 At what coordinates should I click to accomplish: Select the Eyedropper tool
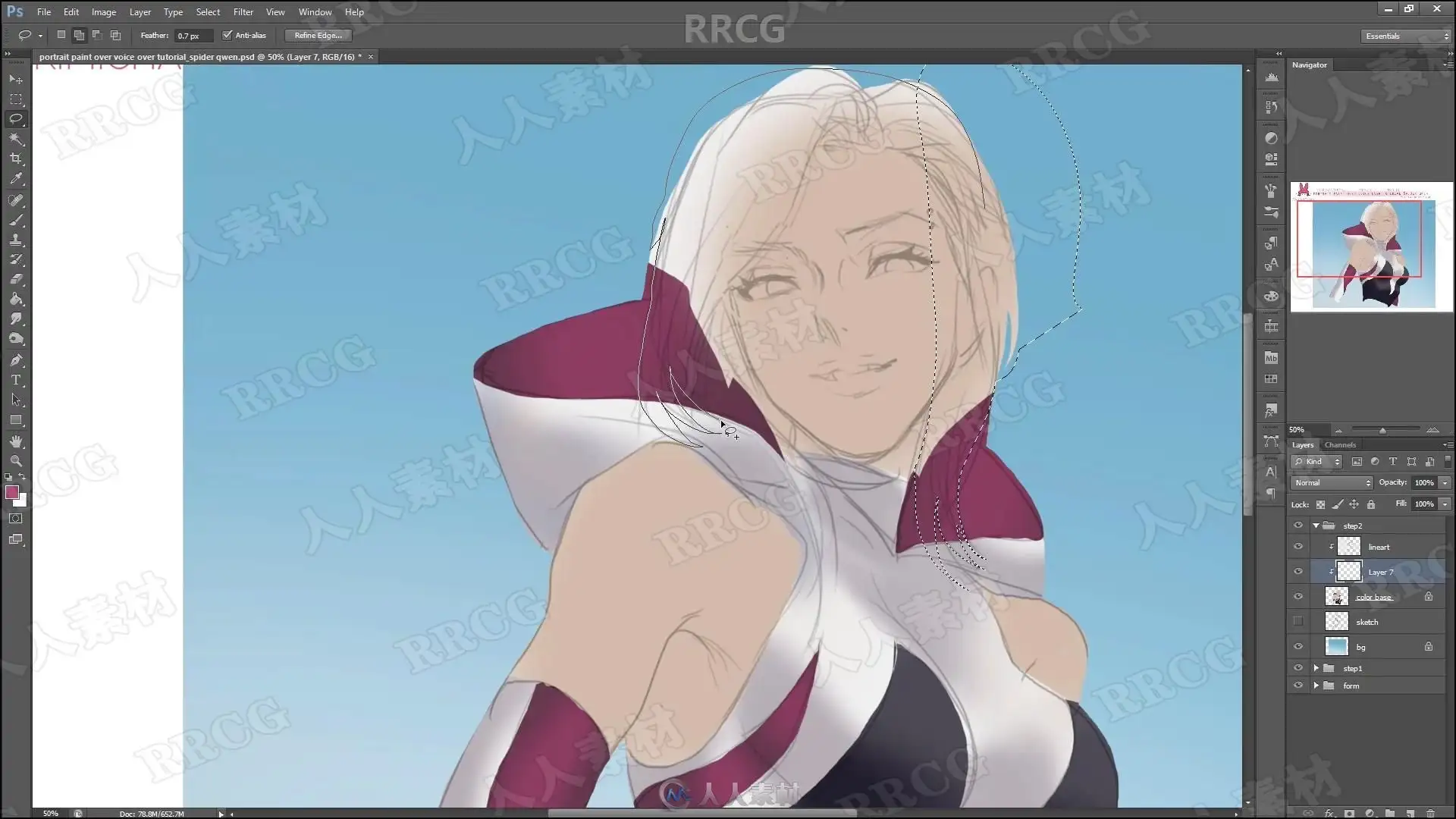tap(16, 179)
